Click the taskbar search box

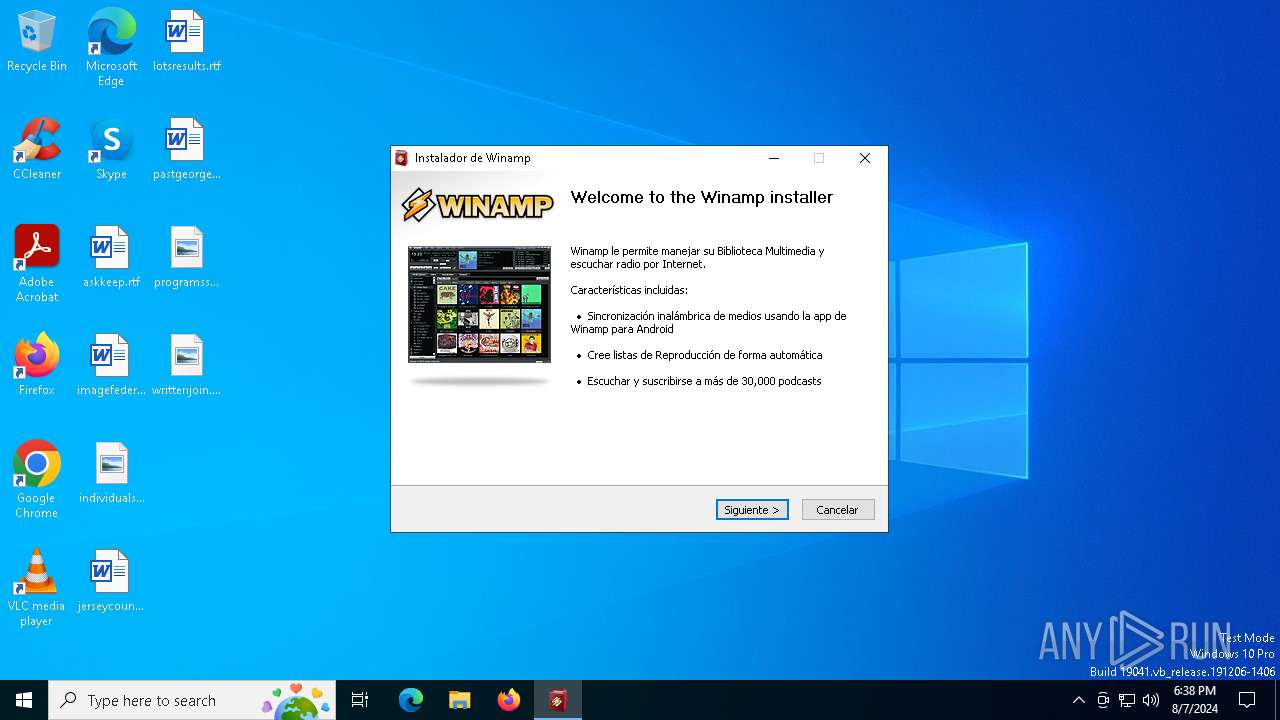(x=193, y=700)
